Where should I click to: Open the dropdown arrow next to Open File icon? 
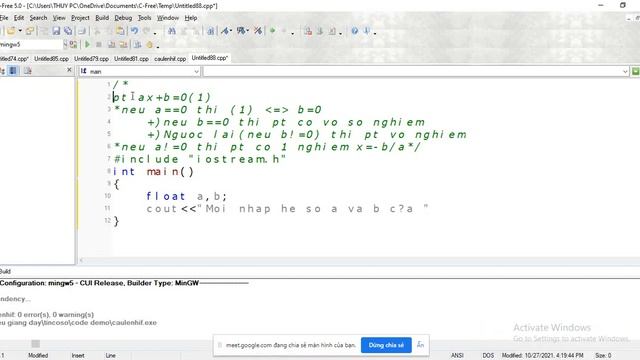tap(20, 31)
